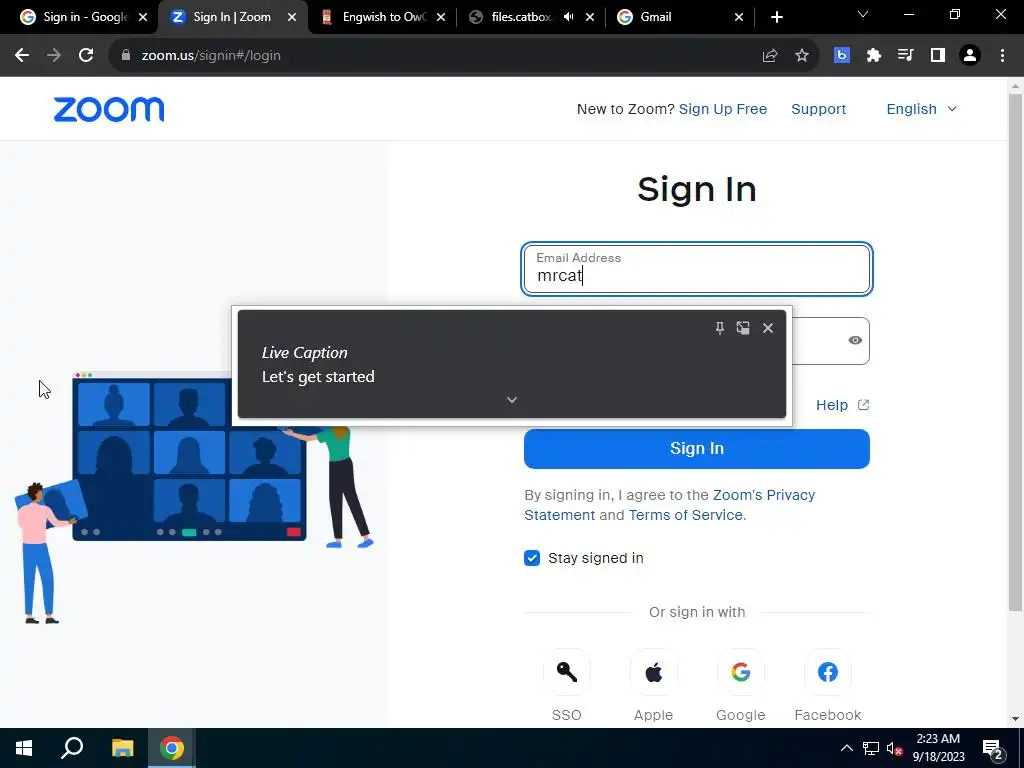Image resolution: width=1024 pixels, height=768 pixels.
Task: Open the Sign Up Free link
Action: click(x=722, y=109)
